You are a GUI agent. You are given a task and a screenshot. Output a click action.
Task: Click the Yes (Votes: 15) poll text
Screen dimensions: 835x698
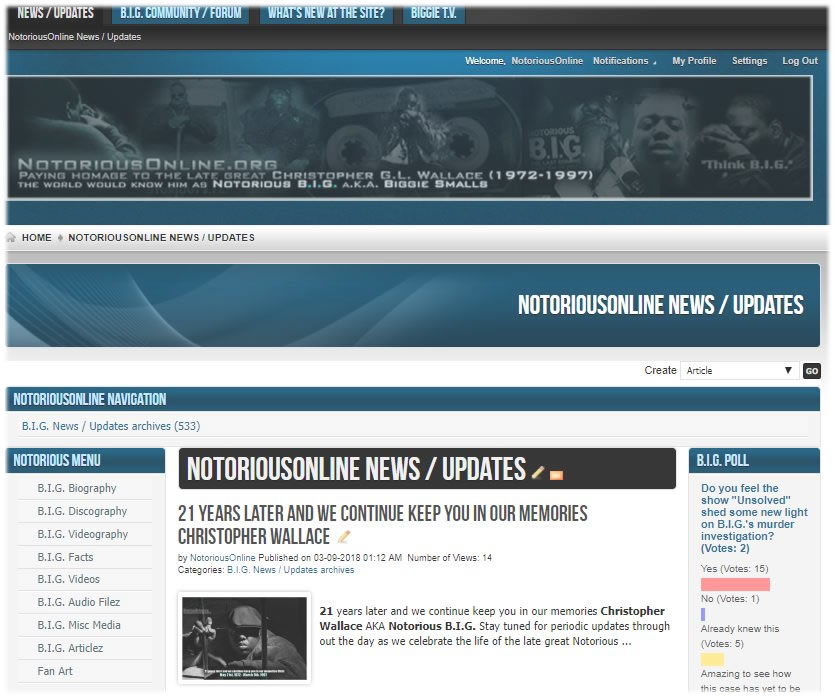(x=734, y=569)
